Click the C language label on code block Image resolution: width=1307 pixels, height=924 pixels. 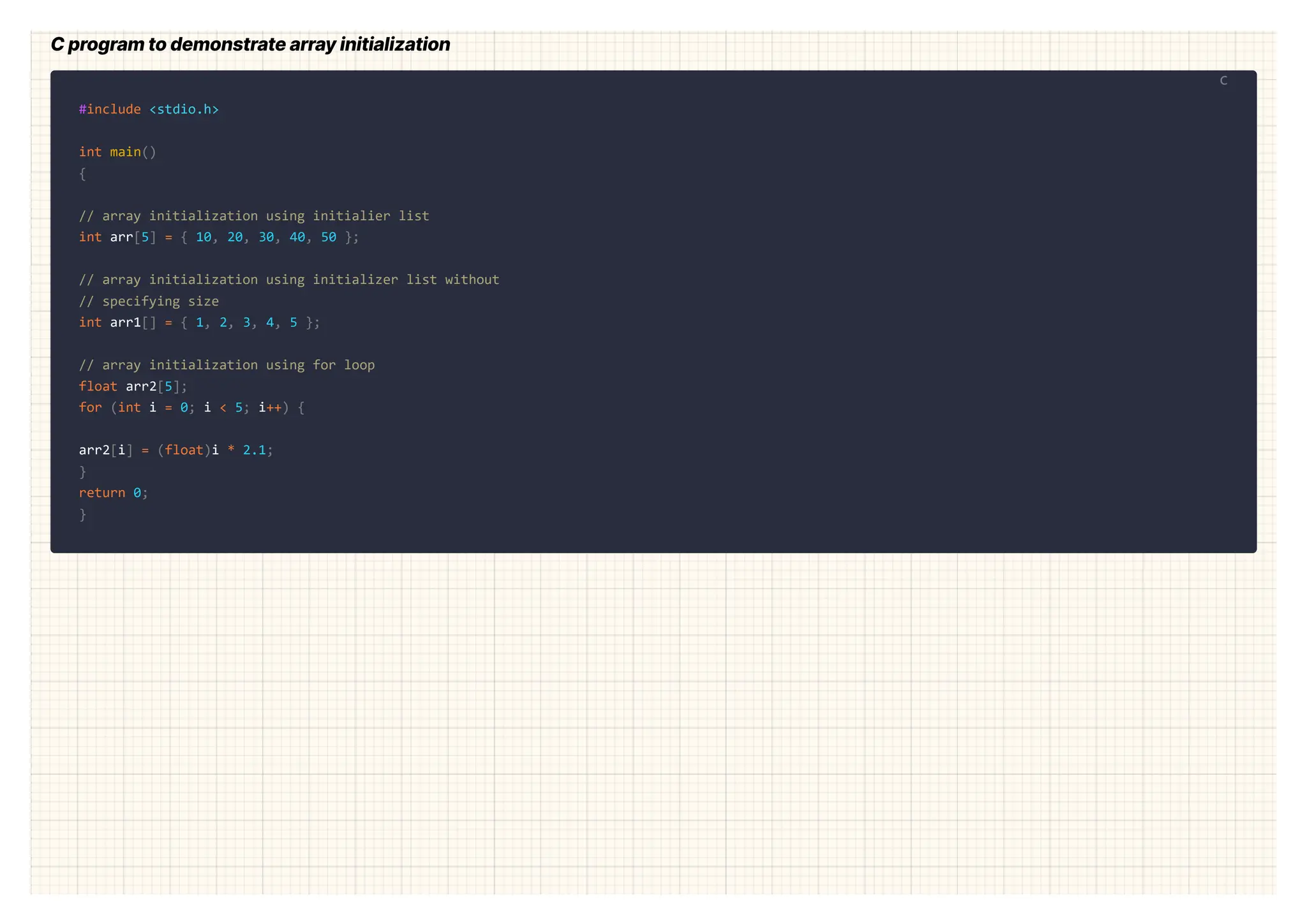(x=1223, y=80)
